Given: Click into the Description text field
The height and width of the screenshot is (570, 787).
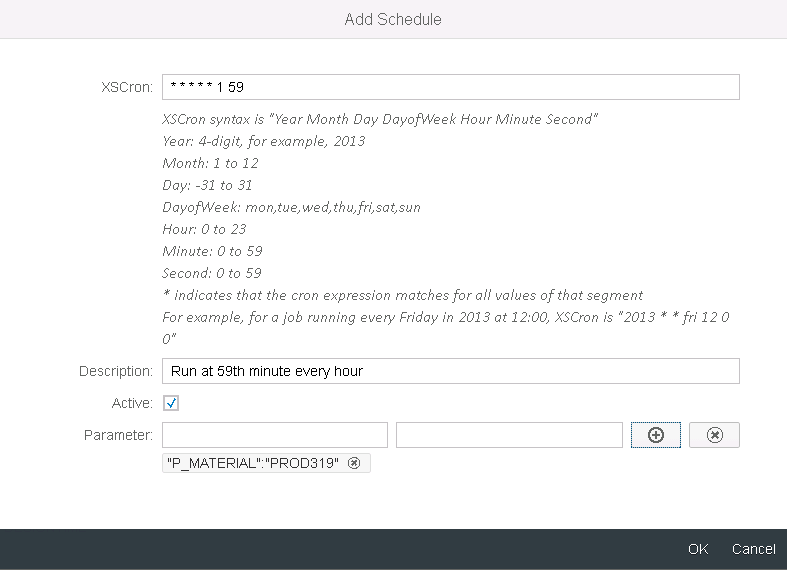Looking at the screenshot, I should coord(450,371).
